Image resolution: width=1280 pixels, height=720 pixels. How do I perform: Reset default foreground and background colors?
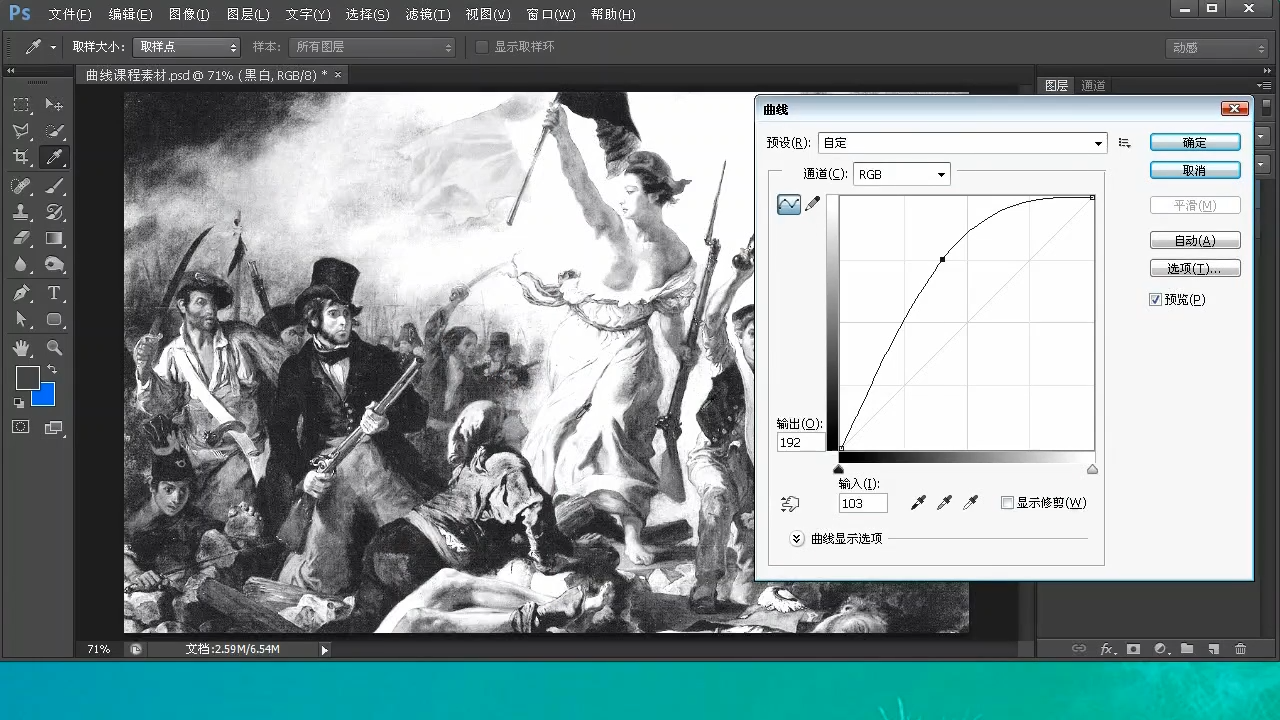click(x=19, y=402)
